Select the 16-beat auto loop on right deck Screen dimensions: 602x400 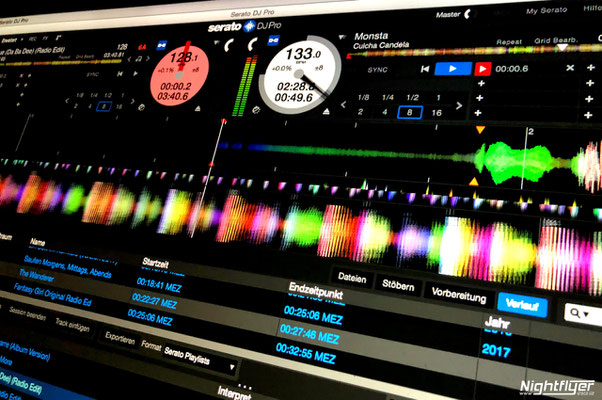437,113
